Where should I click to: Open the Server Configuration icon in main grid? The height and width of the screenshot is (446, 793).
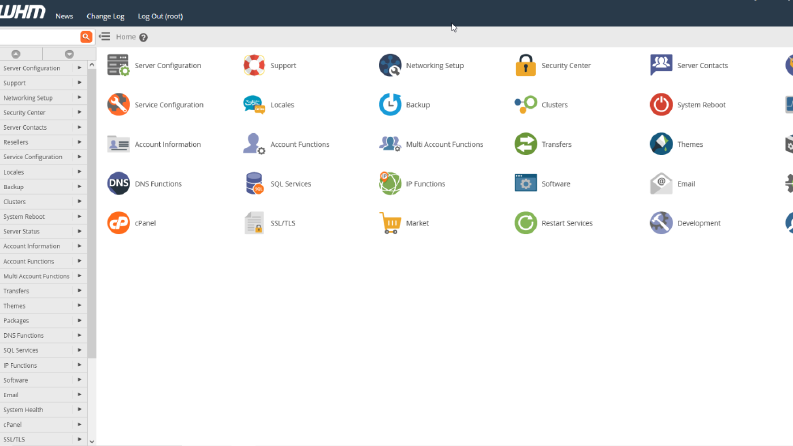[x=118, y=65]
